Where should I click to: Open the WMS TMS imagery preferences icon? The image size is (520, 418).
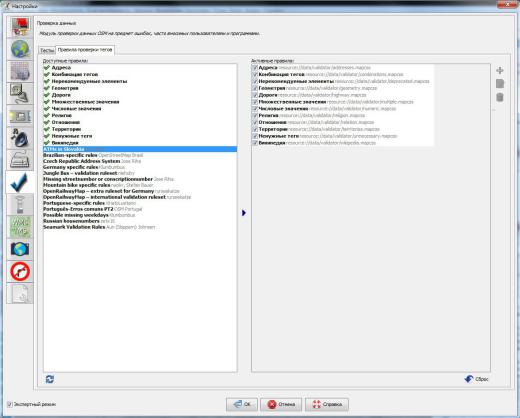click(20, 227)
